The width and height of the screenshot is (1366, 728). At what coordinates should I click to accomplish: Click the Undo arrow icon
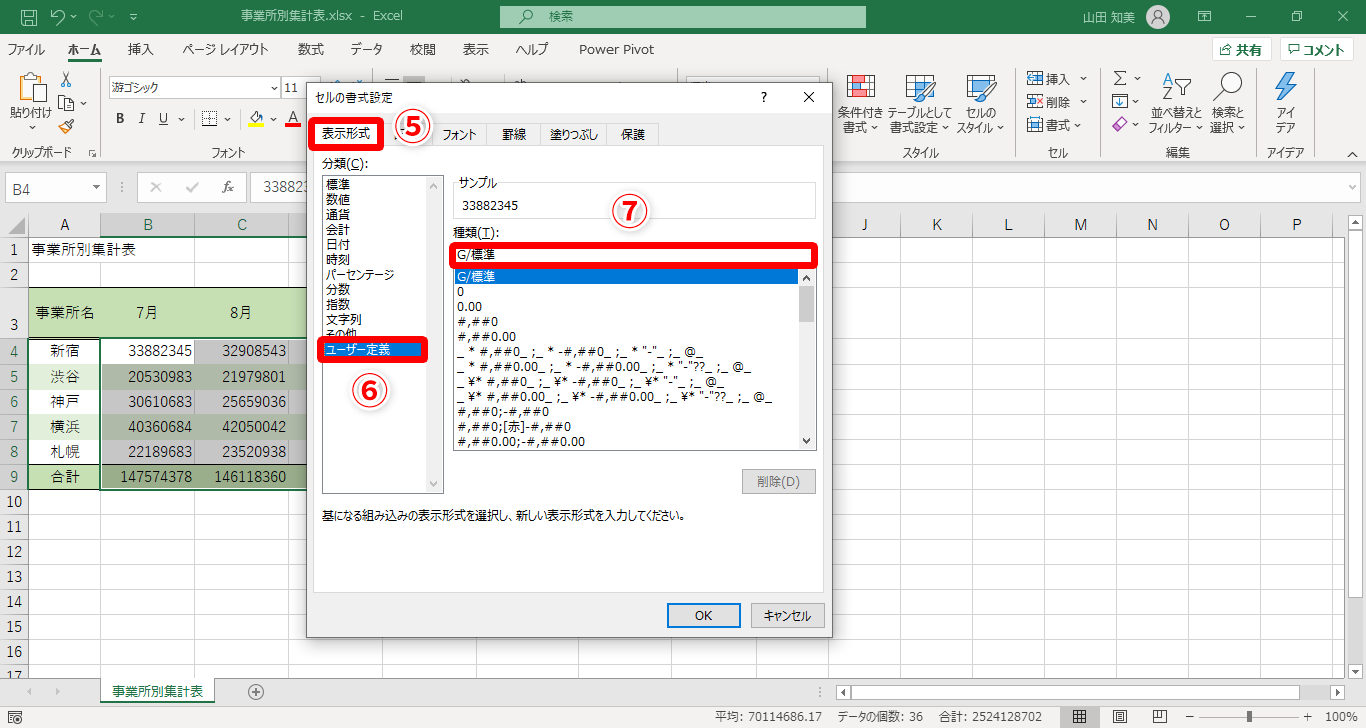pos(58,17)
